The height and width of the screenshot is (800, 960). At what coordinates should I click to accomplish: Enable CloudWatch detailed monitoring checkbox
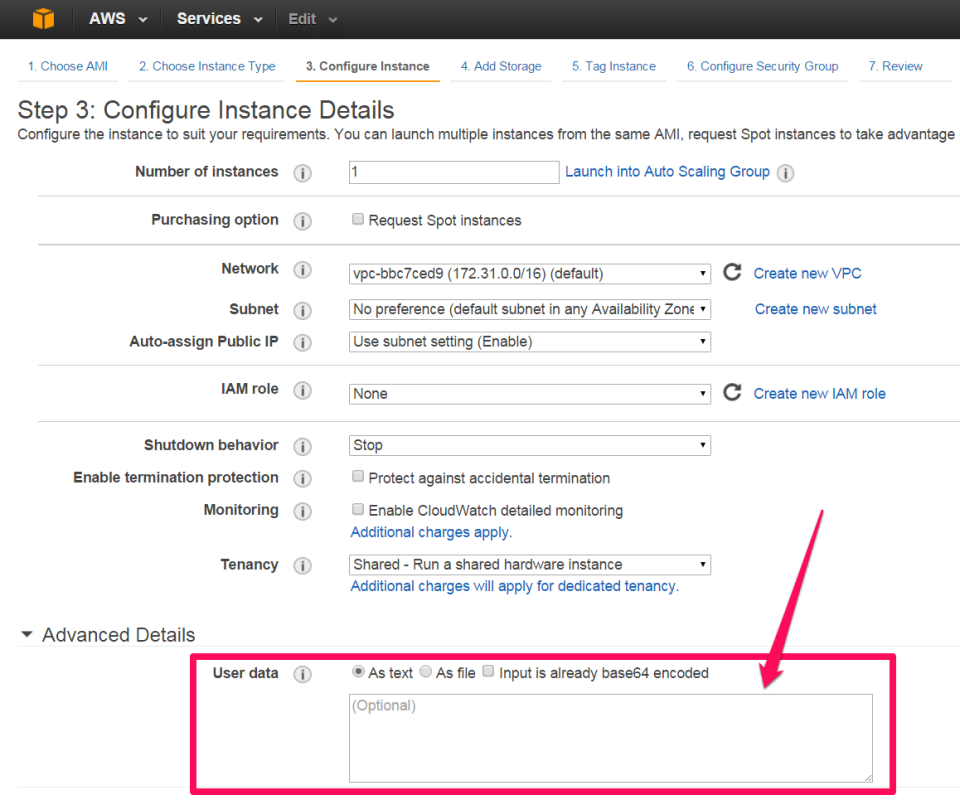point(358,509)
